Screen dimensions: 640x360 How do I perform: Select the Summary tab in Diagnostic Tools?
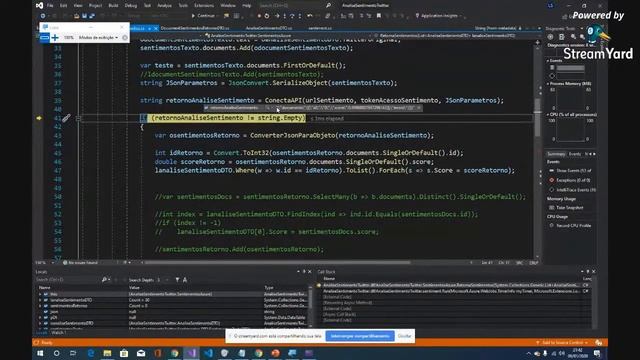pos(556,154)
